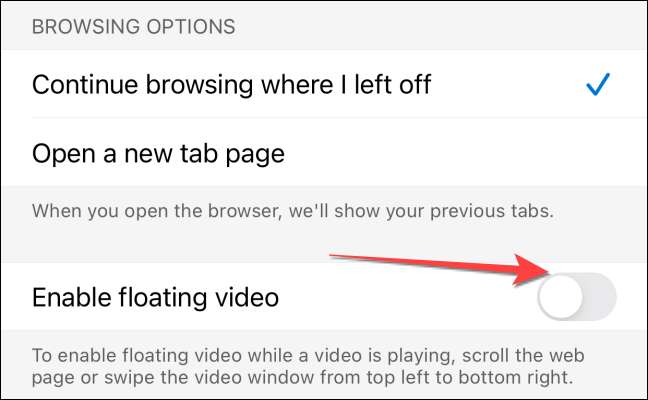Click "scroll the web" in the help text
This screenshot has height=400, width=648.
click(x=523, y=355)
